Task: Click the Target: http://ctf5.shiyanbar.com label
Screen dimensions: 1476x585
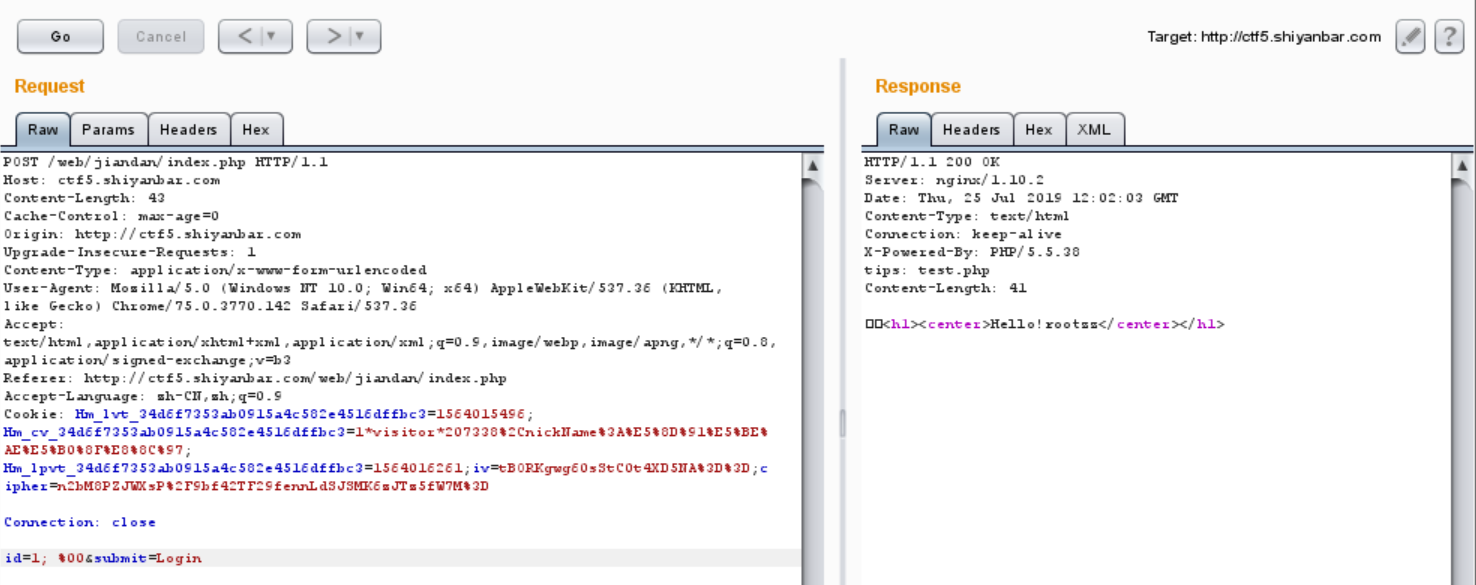Action: click(1264, 37)
